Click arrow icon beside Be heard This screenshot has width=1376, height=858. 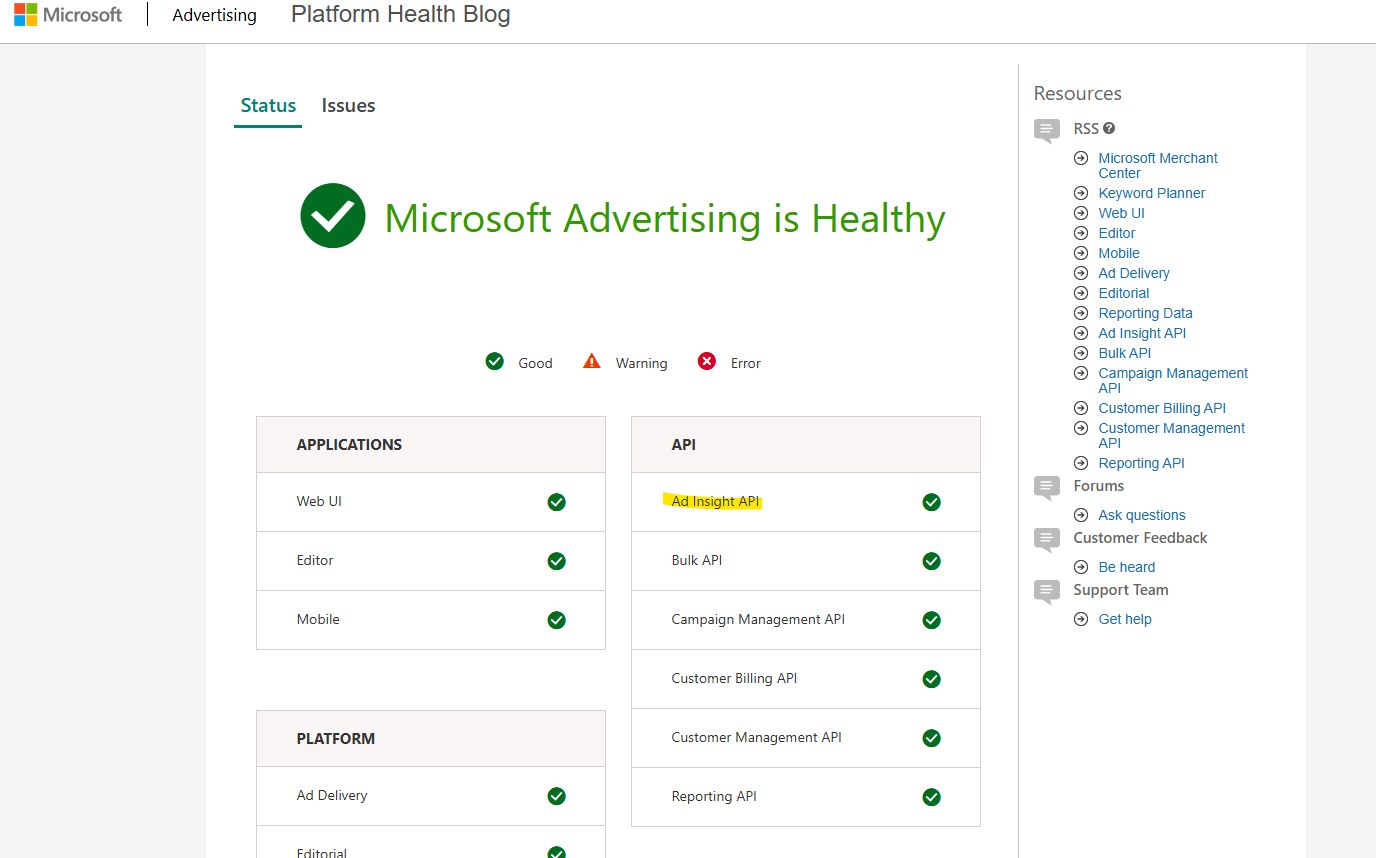[x=1080, y=567]
